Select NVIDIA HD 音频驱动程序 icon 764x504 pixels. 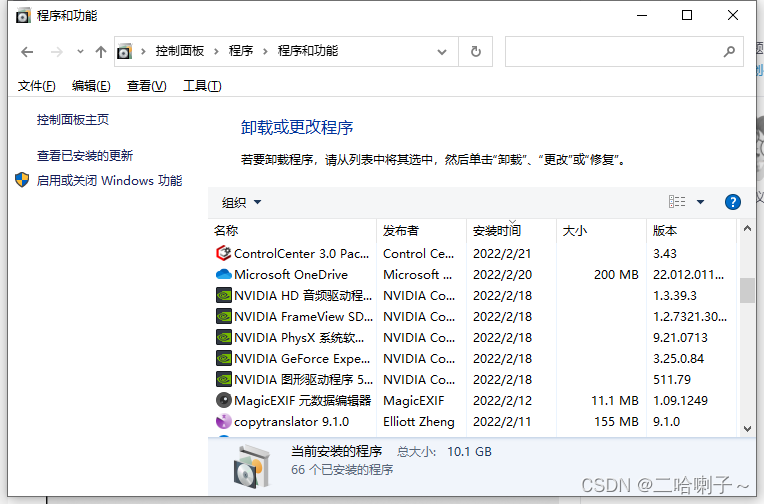click(x=224, y=295)
